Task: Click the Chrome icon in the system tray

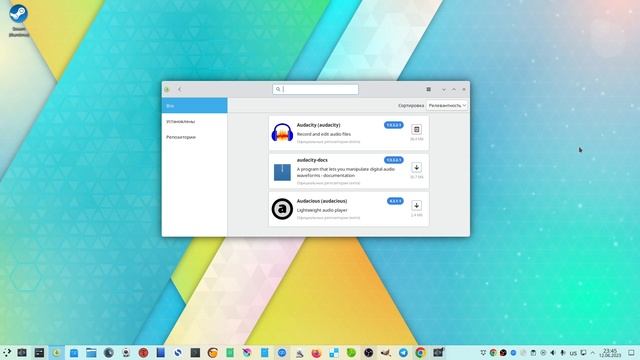Action: coord(493,353)
